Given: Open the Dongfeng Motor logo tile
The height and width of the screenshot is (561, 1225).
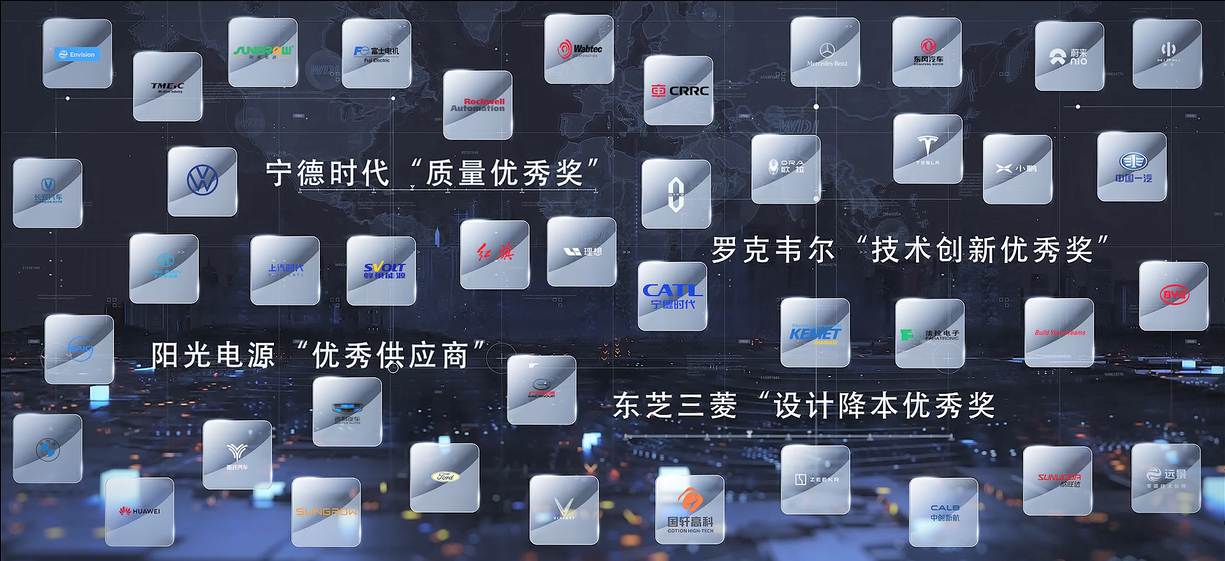Looking at the screenshot, I should click(x=929, y=51).
